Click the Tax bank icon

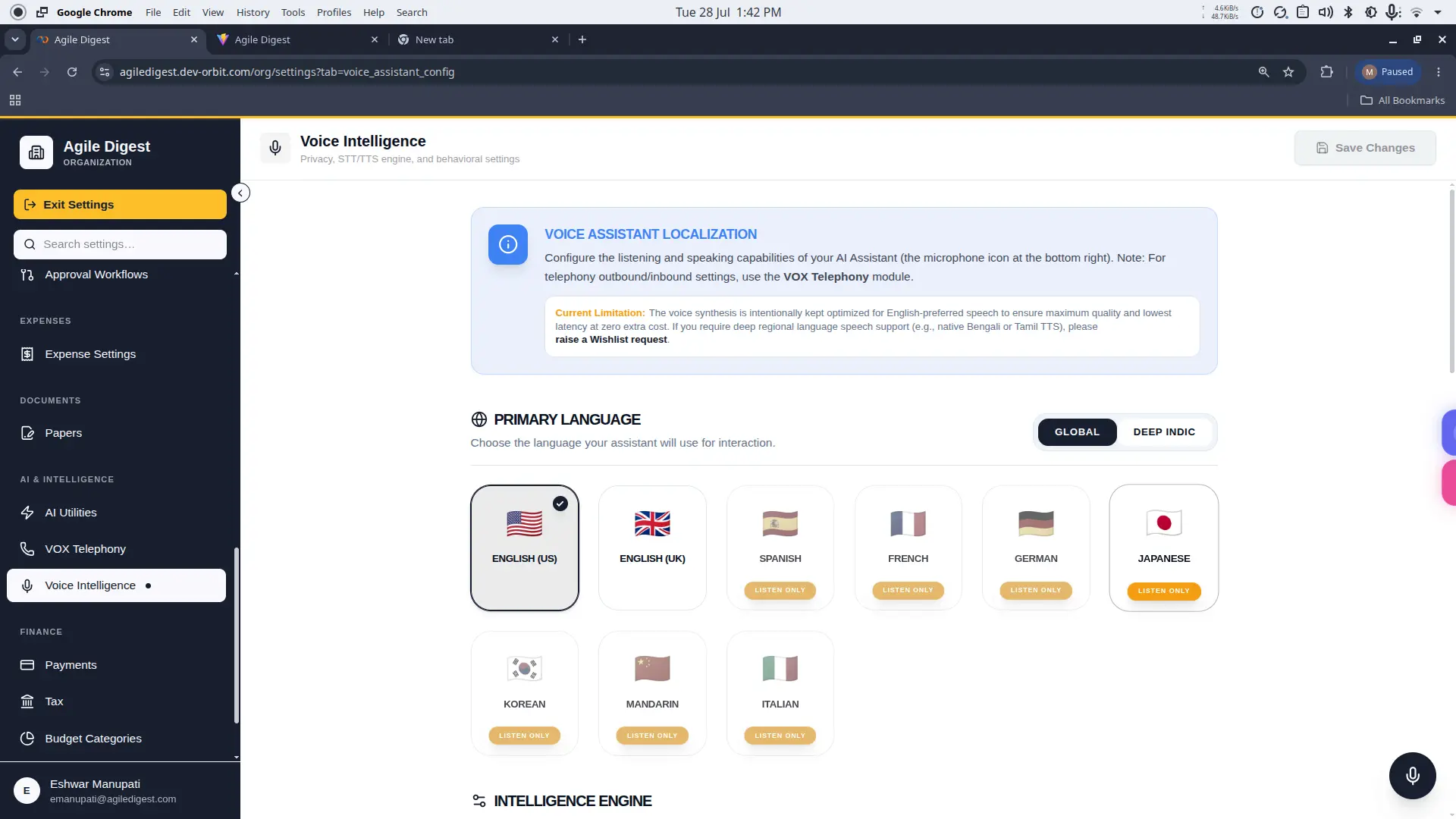pos(27,701)
